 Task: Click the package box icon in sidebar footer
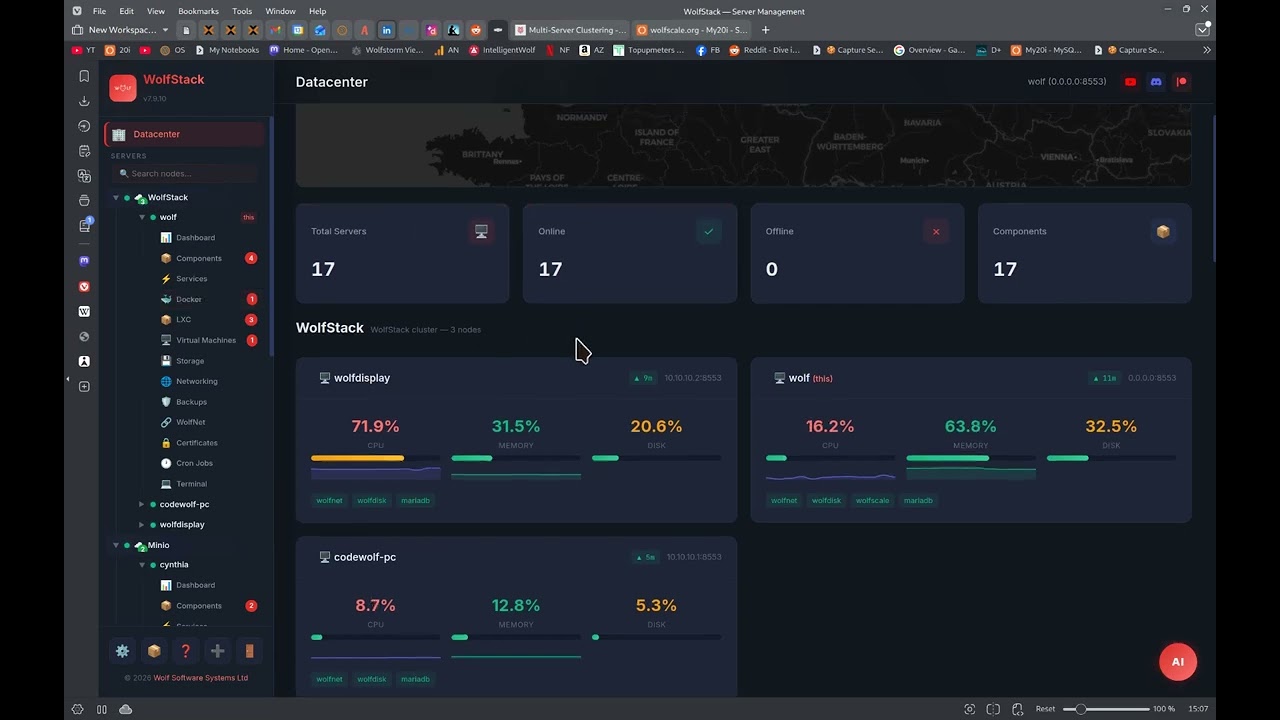(x=154, y=651)
